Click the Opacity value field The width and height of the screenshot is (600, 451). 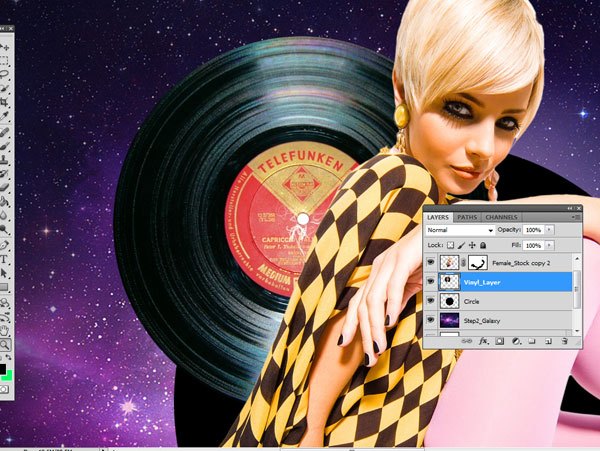tap(533, 230)
